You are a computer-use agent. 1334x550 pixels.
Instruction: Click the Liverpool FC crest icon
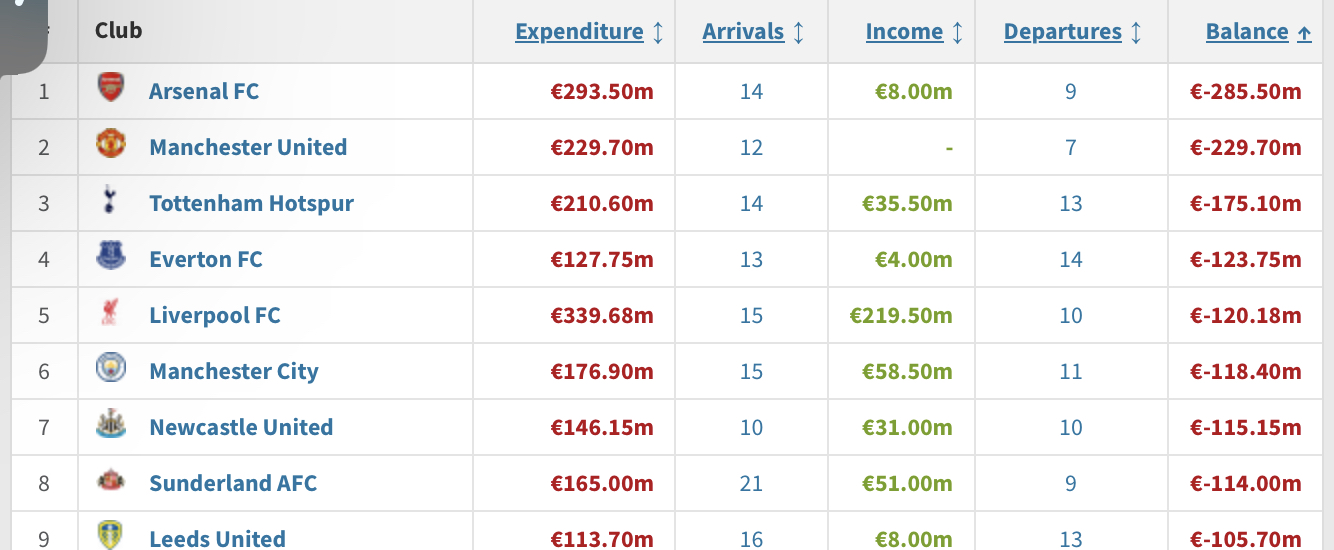(x=110, y=312)
